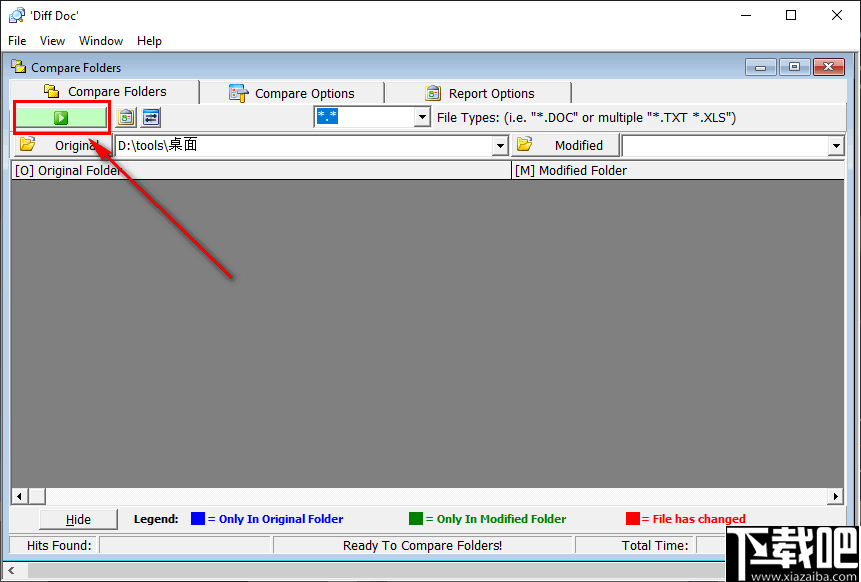Click the bottom window scrollbar left arrow
The height and width of the screenshot is (582, 861).
click(12, 570)
